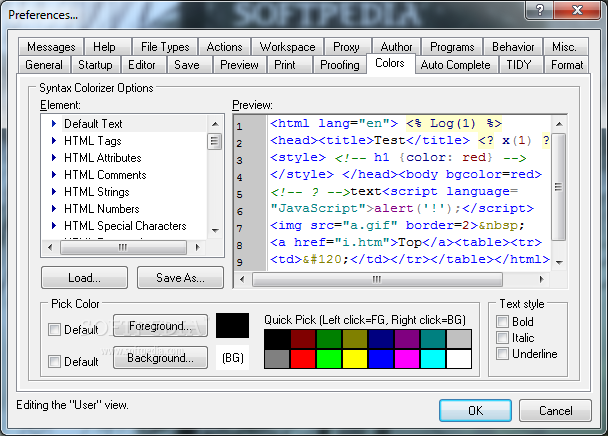This screenshot has height=436, width=608.
Task: Expand the Default Text element
Action: (x=54, y=124)
